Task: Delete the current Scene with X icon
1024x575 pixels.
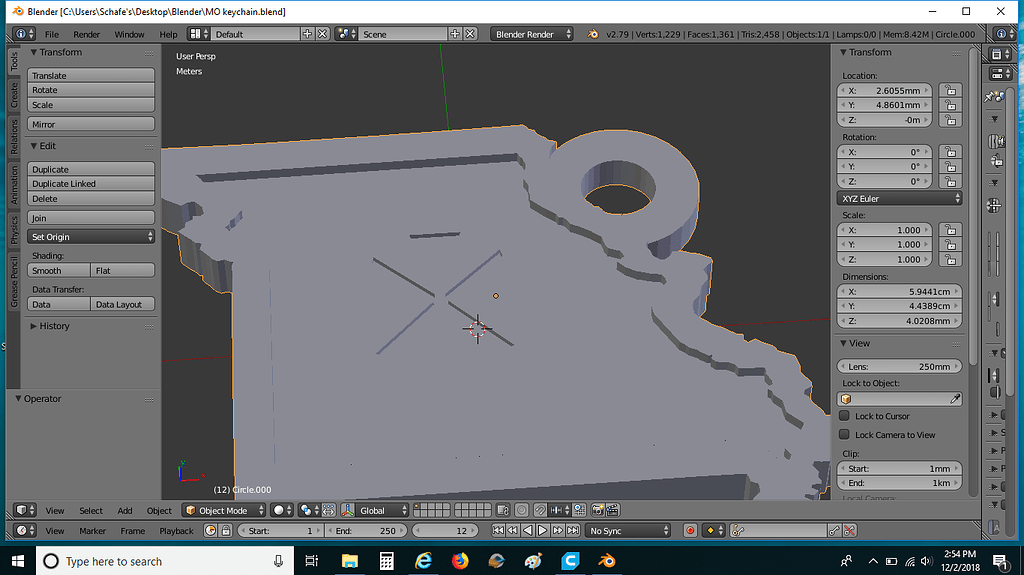Action: click(x=470, y=34)
